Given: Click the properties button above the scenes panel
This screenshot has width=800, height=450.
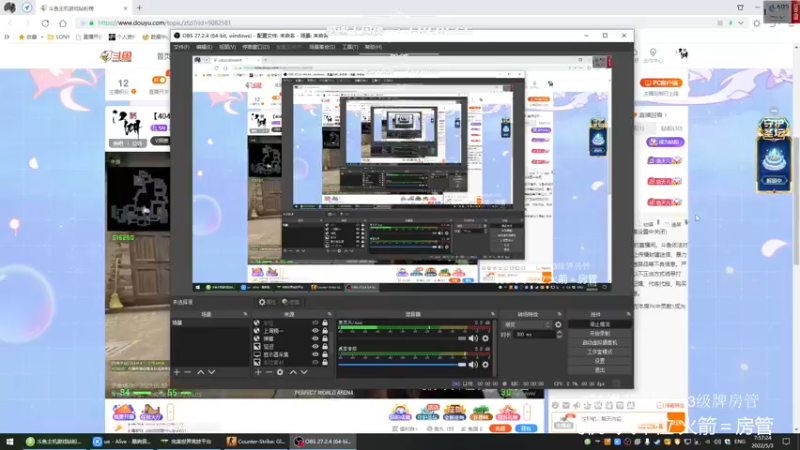Looking at the screenshot, I should (267, 302).
